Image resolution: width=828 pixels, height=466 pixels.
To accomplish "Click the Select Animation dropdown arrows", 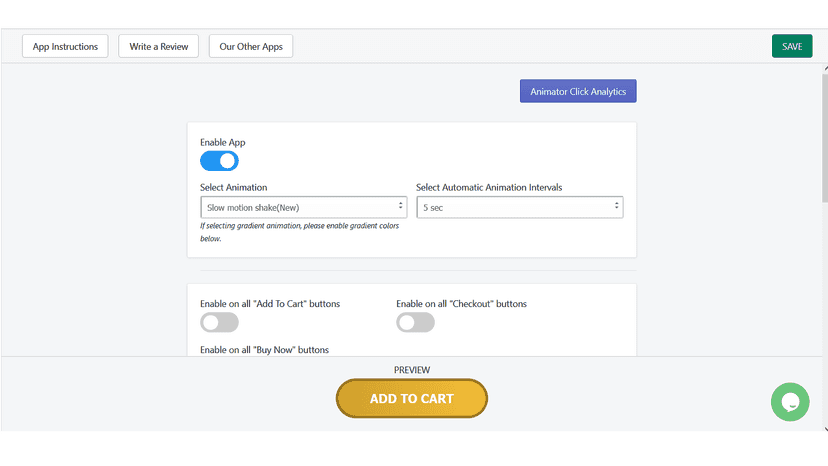I will click(x=400, y=206).
